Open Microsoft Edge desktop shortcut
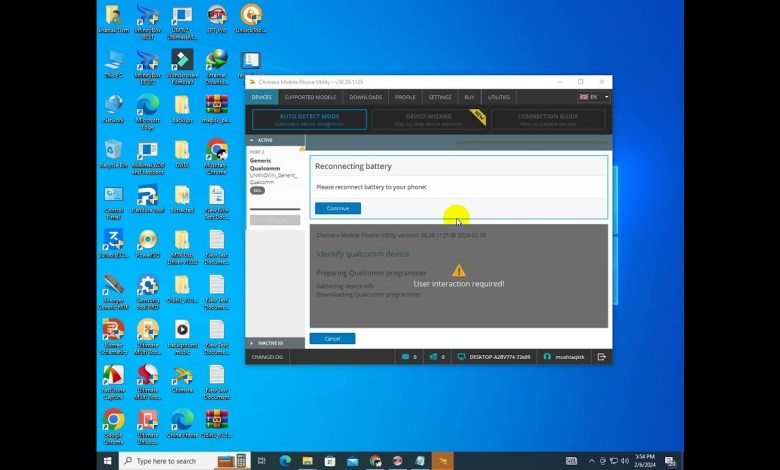Screen dimensions: 780x470 [148, 109]
